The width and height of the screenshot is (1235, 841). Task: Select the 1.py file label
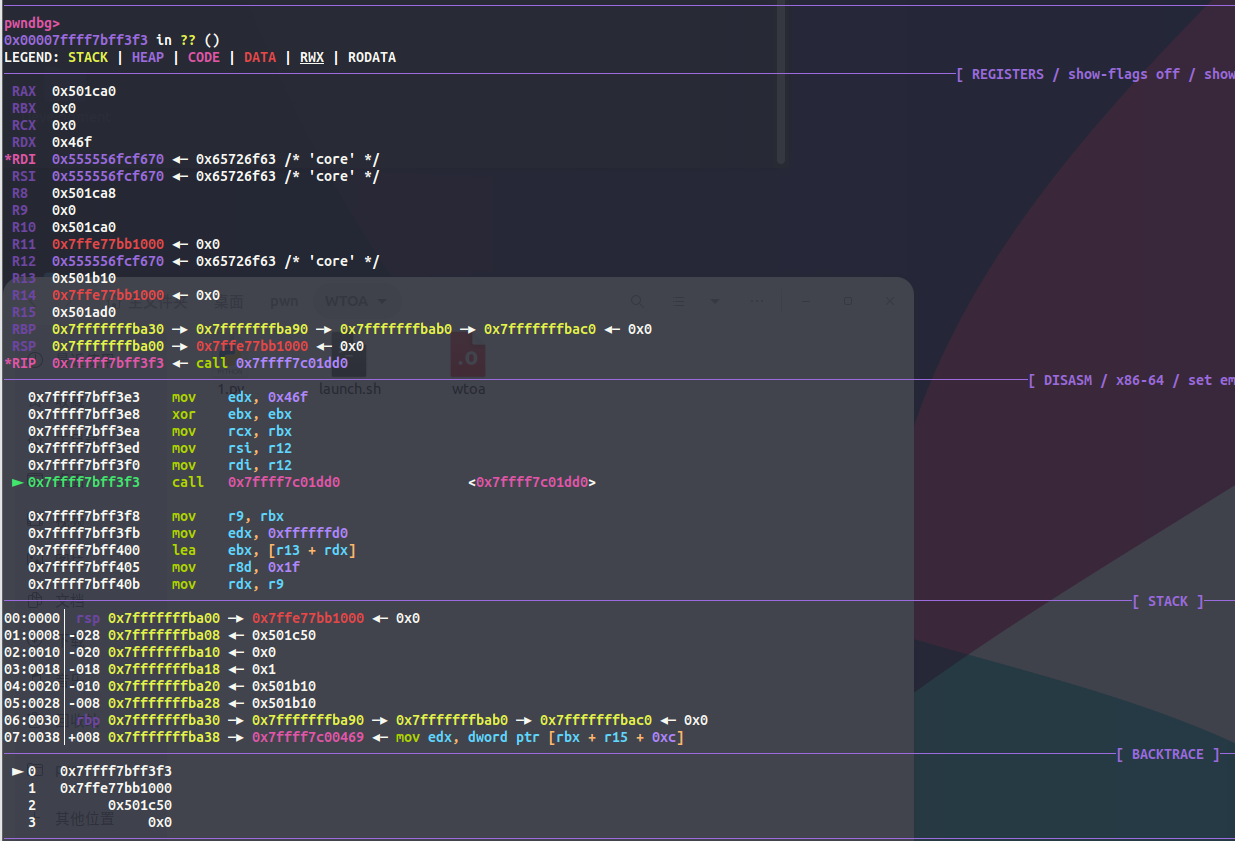(x=231, y=388)
